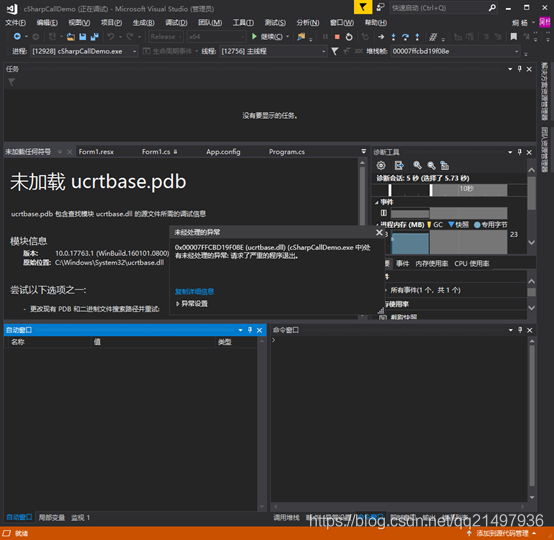Click the restart debugging icon
This screenshot has height=540, width=554.
[349, 37]
